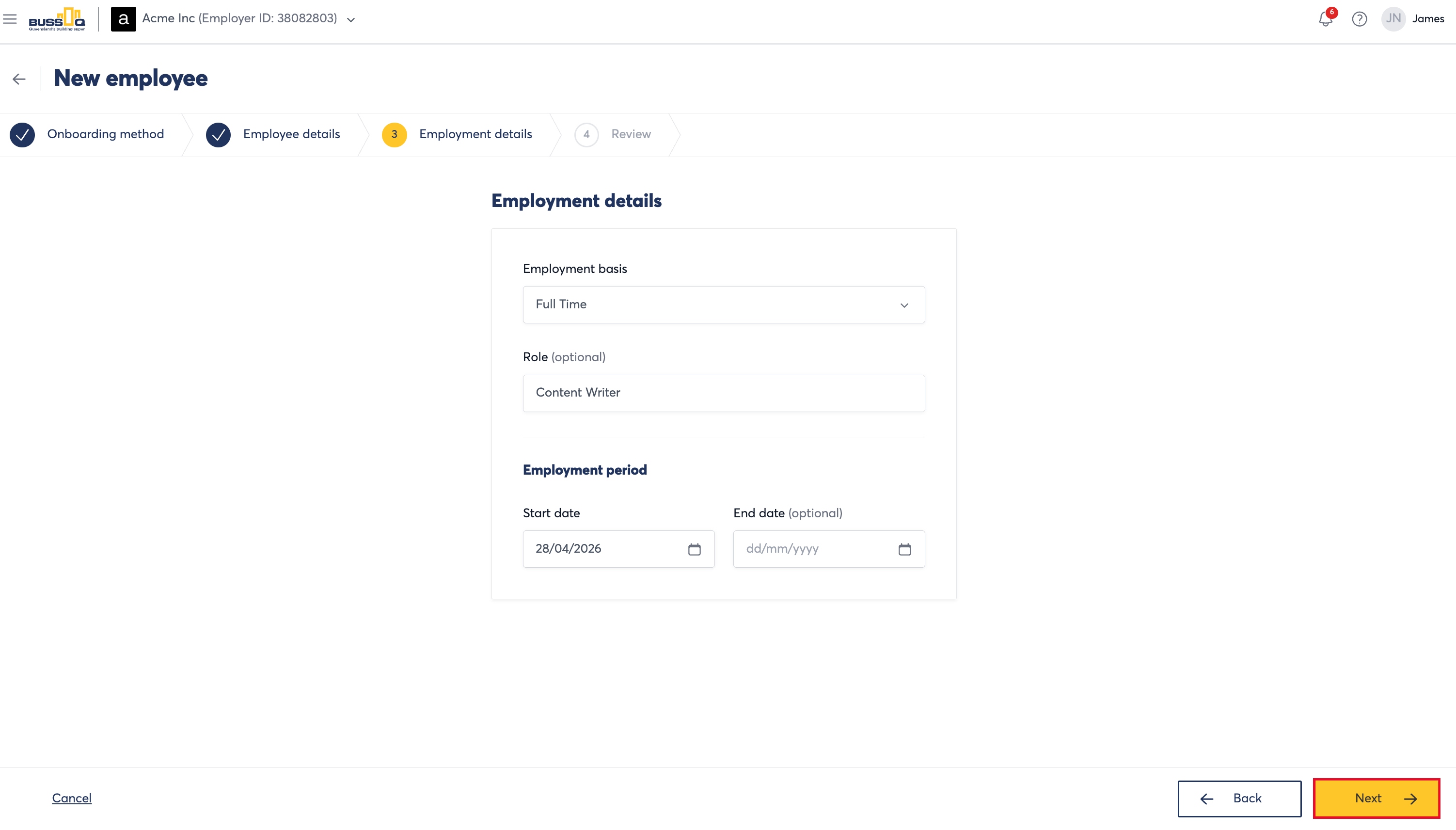The height and width of the screenshot is (830, 1456).
Task: Click the Start date label
Action: pyautogui.click(x=551, y=513)
